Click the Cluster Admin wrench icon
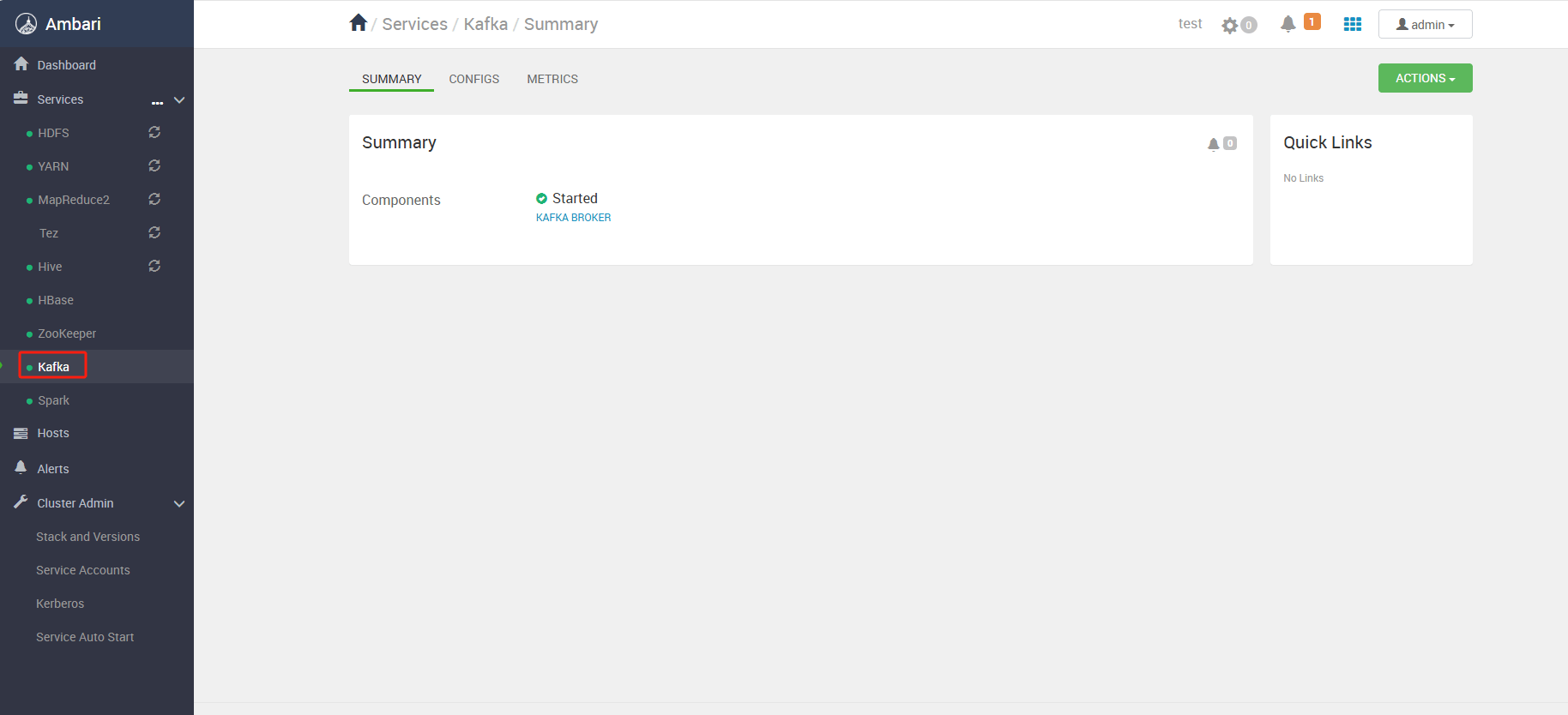Screen dimensions: 1568x715 point(21,502)
